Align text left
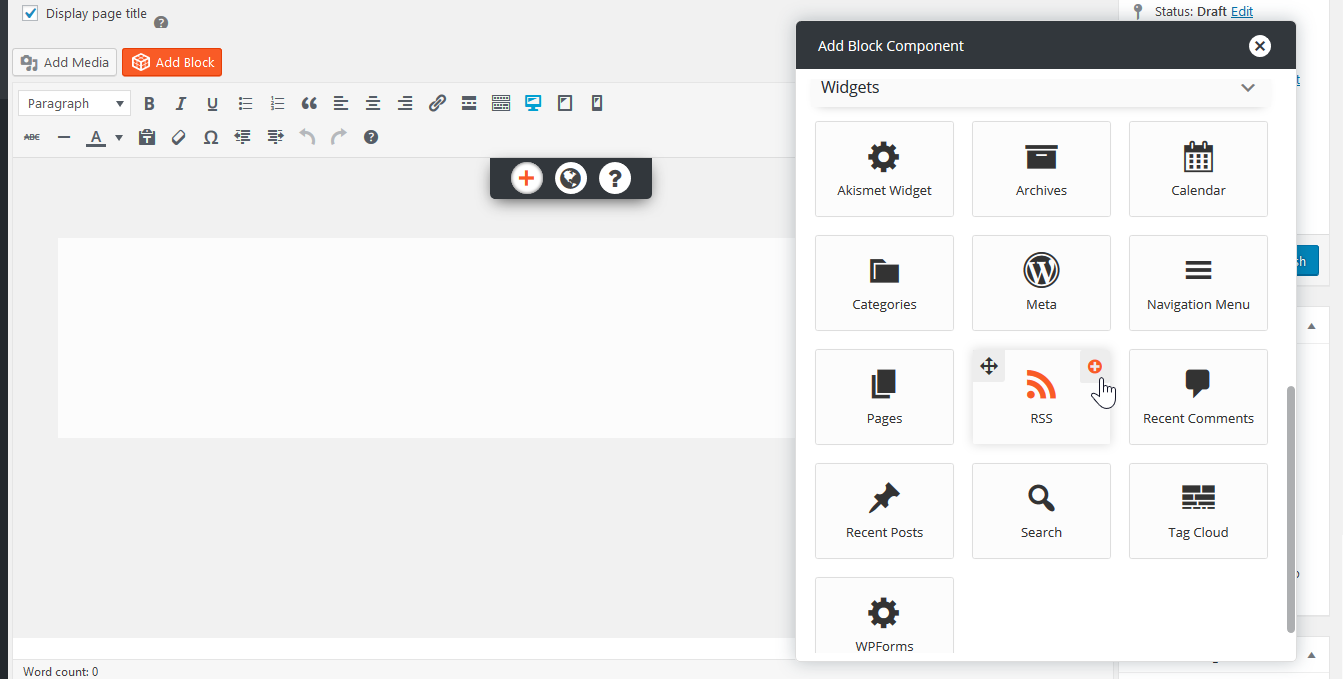The width and height of the screenshot is (1343, 679). (341, 103)
